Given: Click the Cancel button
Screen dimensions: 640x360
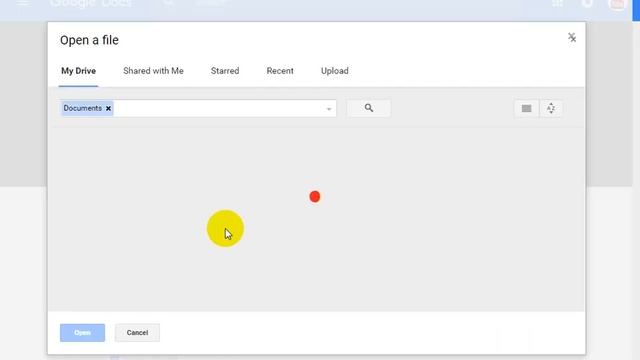Looking at the screenshot, I should pyautogui.click(x=137, y=333).
